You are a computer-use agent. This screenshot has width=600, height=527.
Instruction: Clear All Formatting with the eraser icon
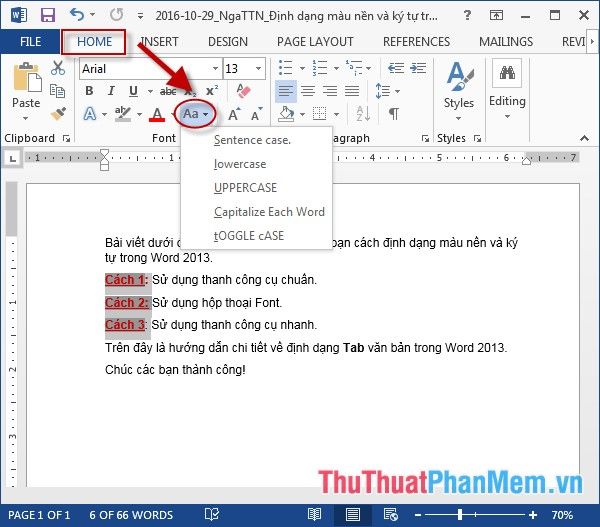[243, 91]
